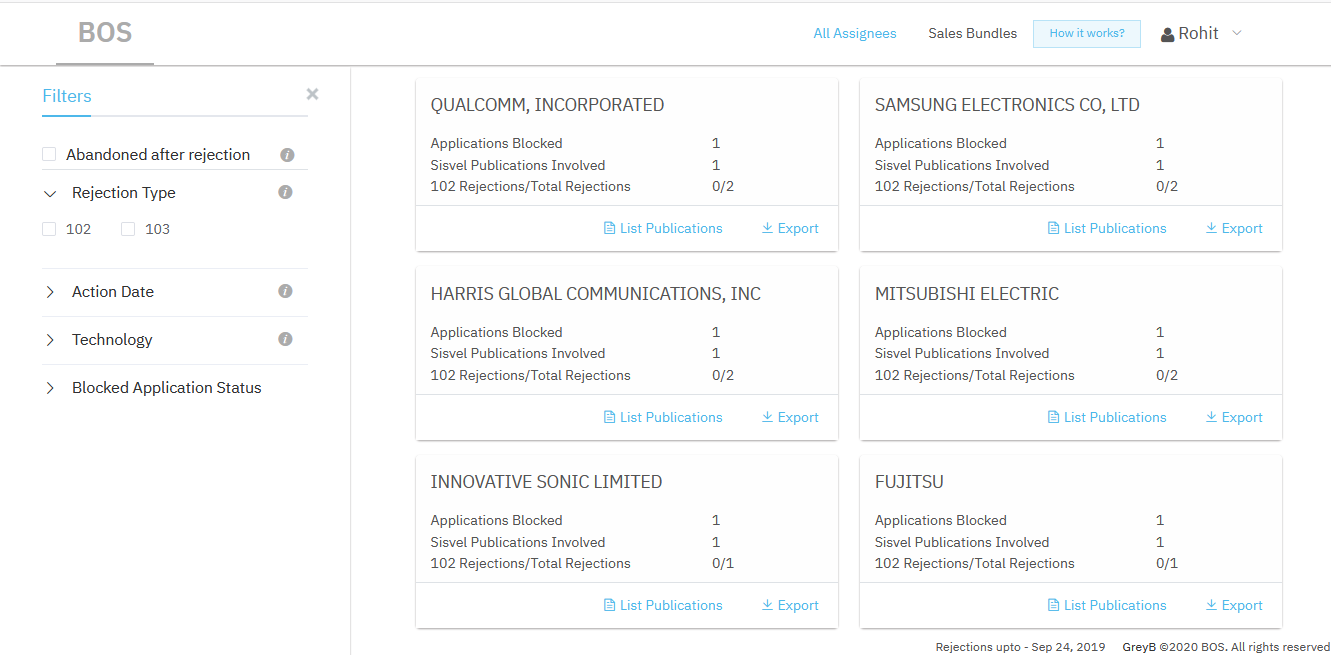Enable Abandoned after rejection checkbox

pyautogui.click(x=49, y=154)
